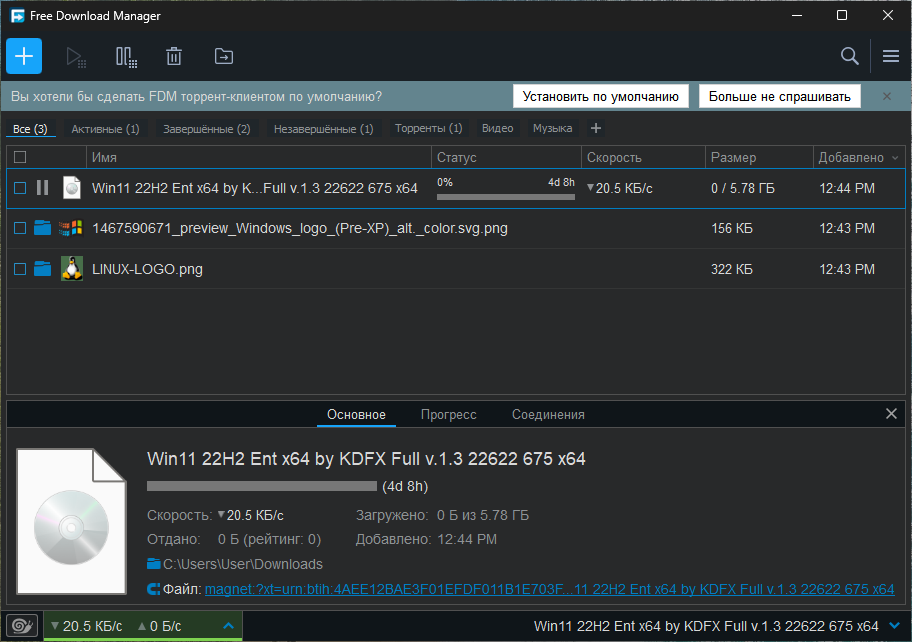Click the 0 Б/с upload speed in status bar
This screenshot has height=642, width=912.
click(159, 626)
